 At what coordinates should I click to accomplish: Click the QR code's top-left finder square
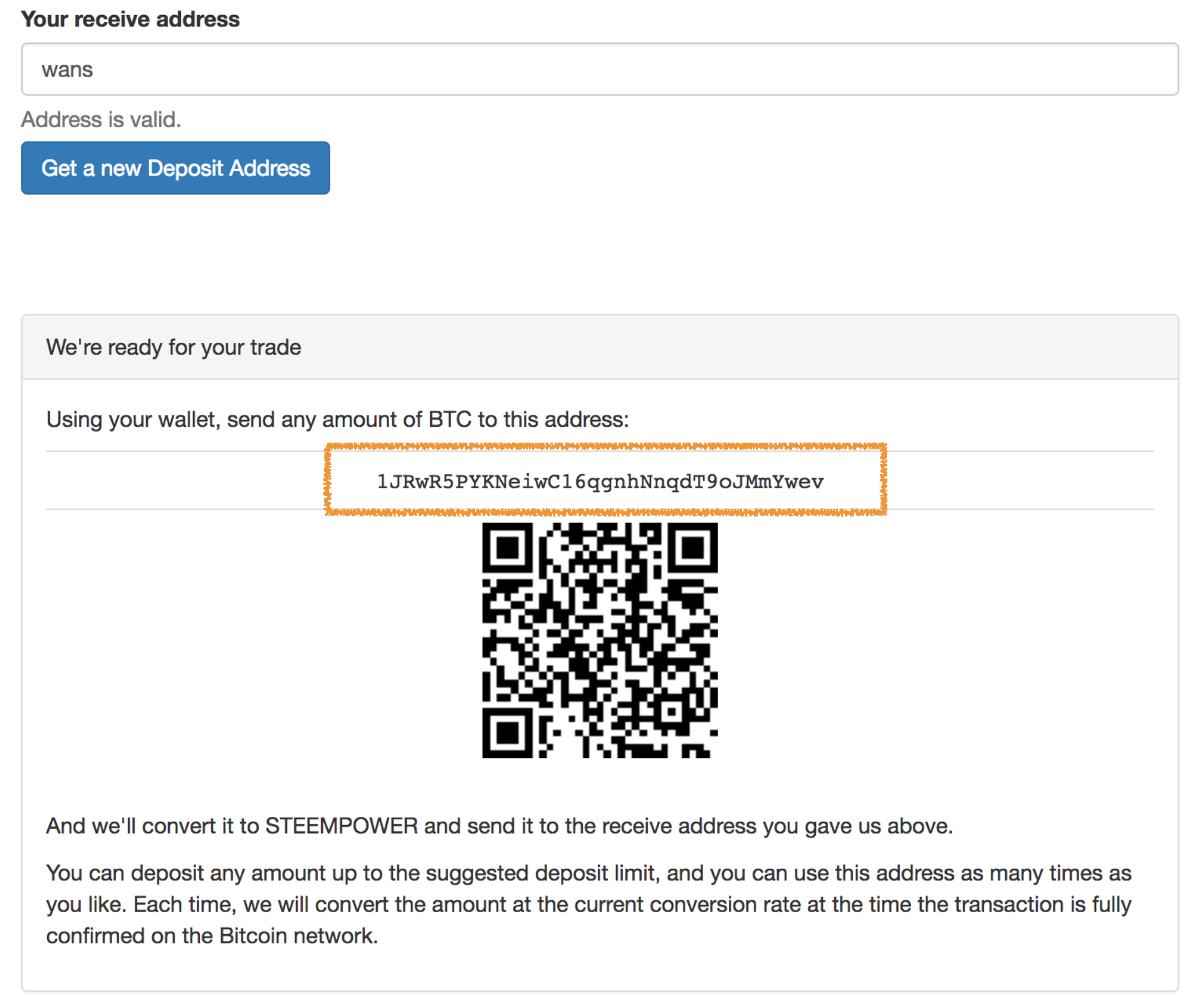(507, 548)
